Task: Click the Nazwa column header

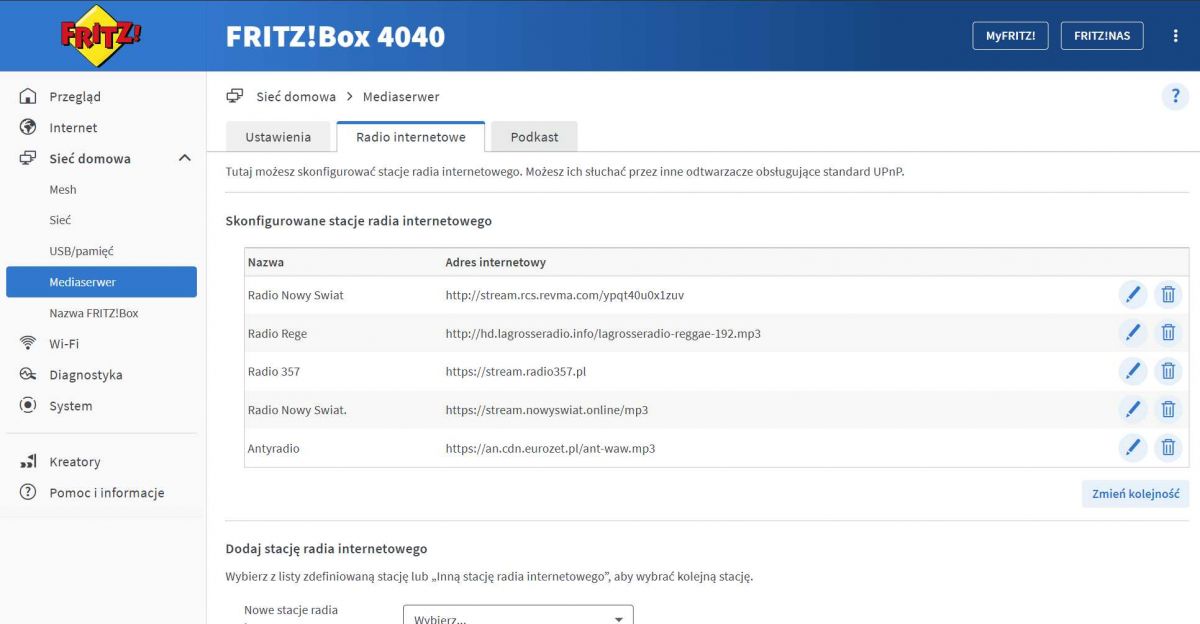Action: pos(266,262)
